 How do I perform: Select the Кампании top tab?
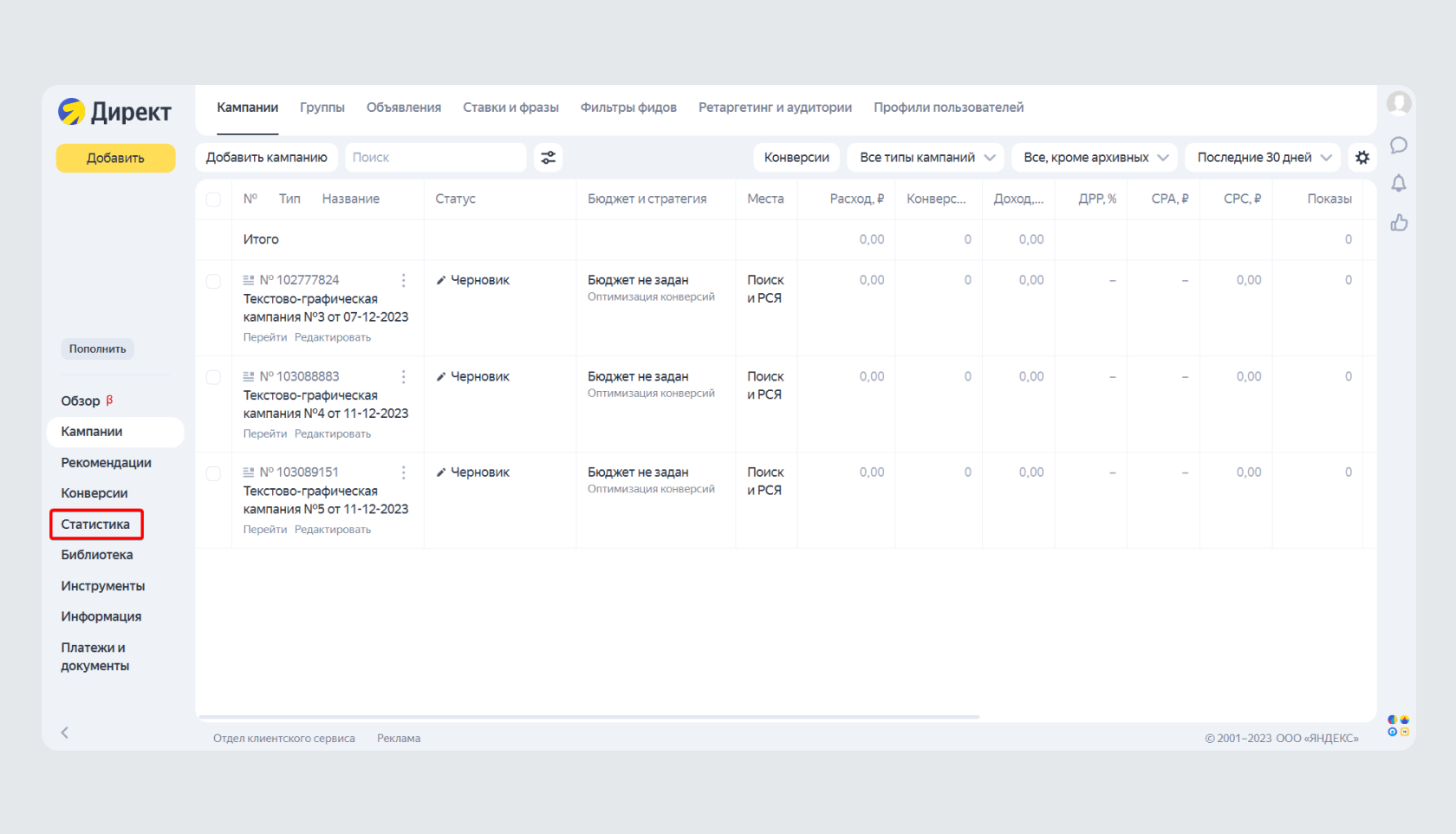[248, 108]
